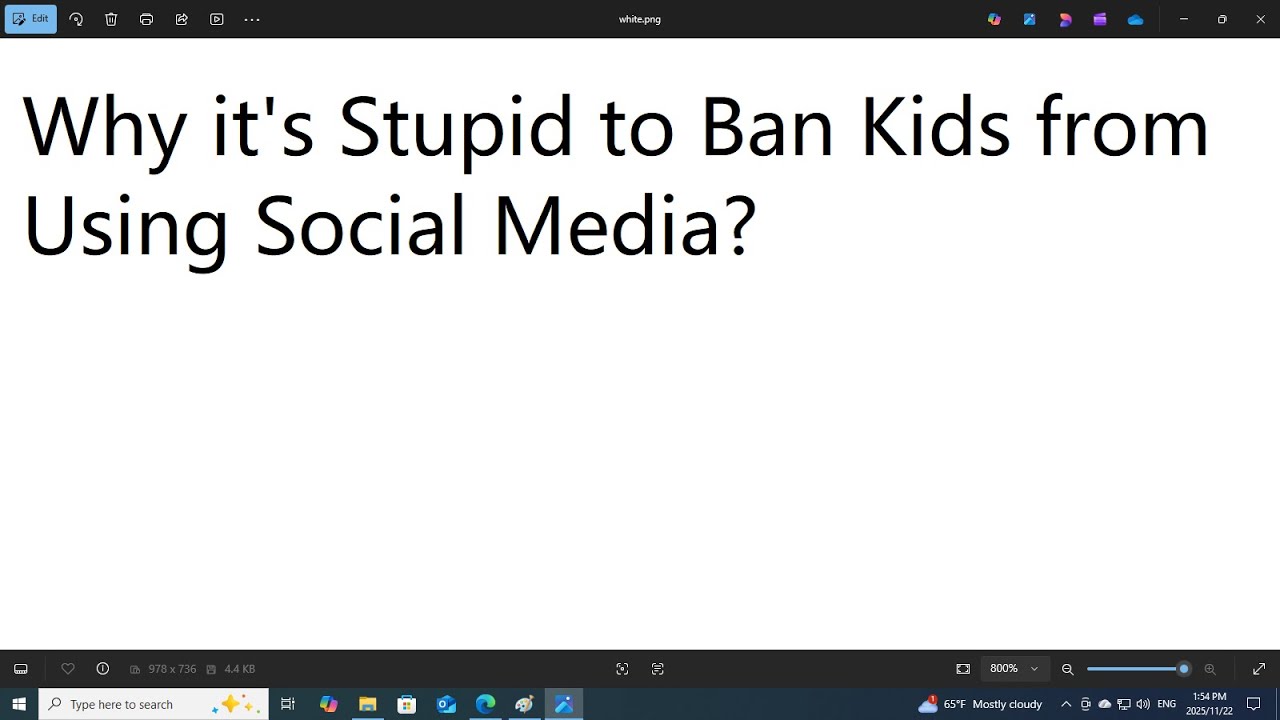Expand the hidden system tray icons chevron
1280x720 pixels.
1066,704
